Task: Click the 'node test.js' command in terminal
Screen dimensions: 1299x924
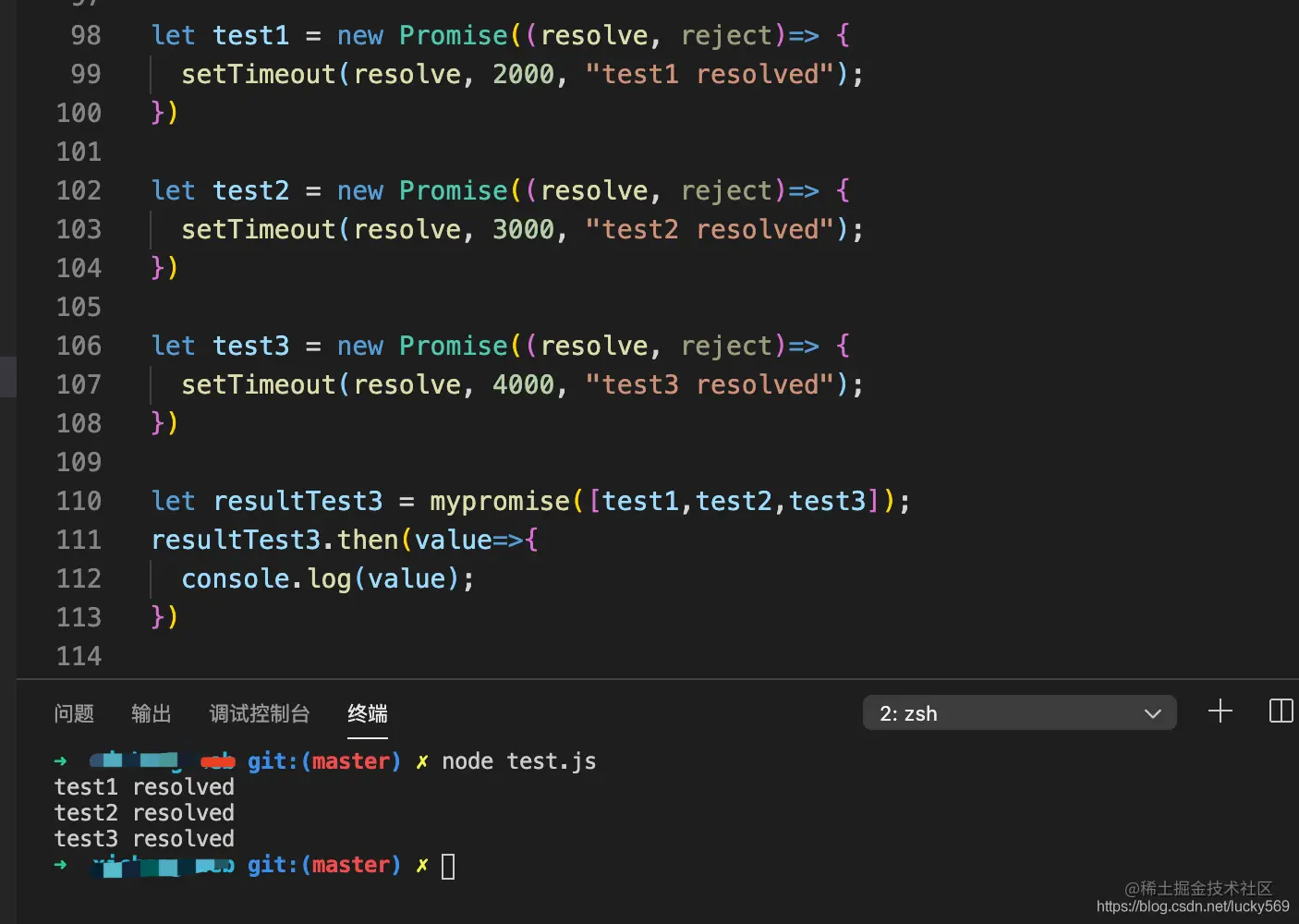Action: pyautogui.click(x=519, y=761)
